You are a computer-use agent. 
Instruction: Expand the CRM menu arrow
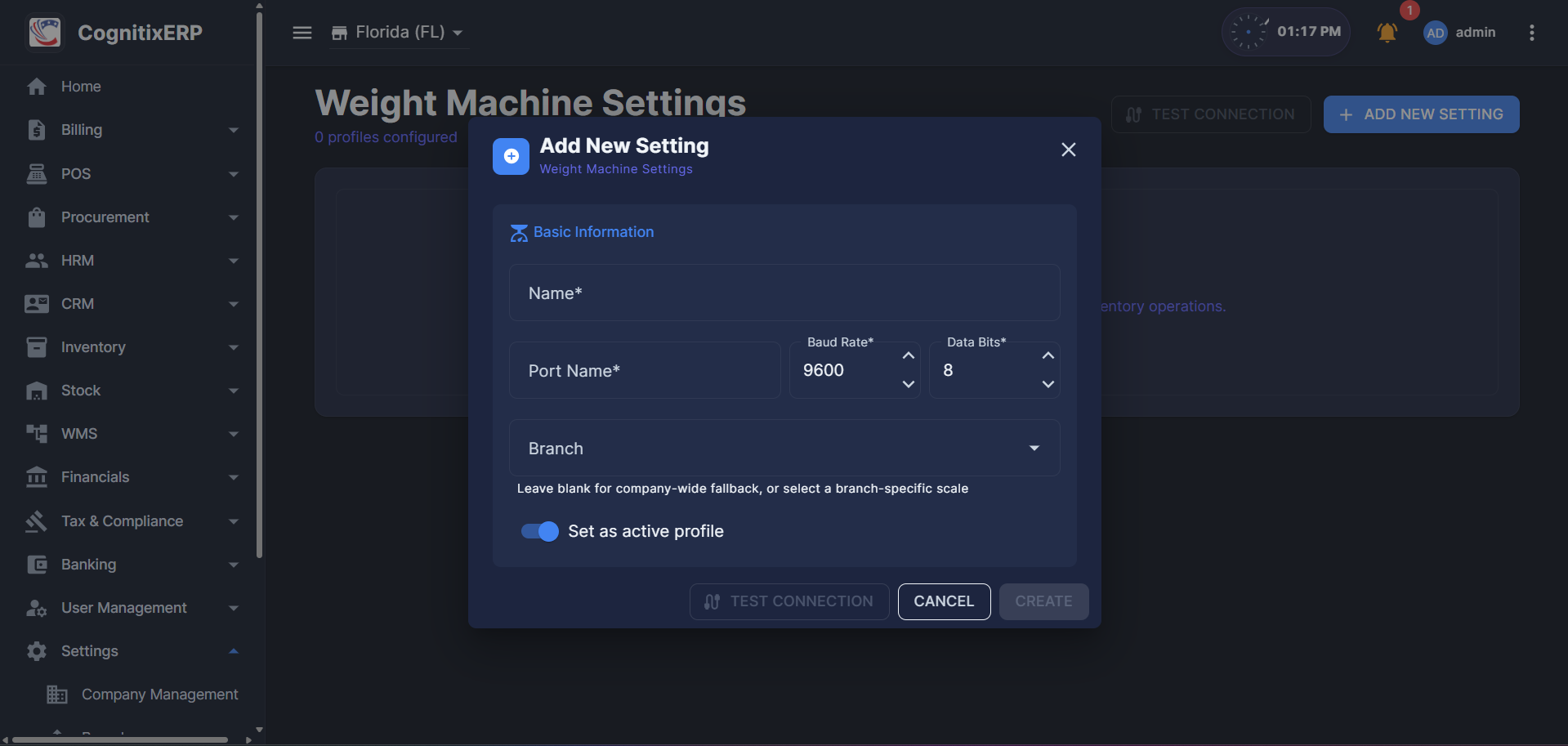(234, 304)
